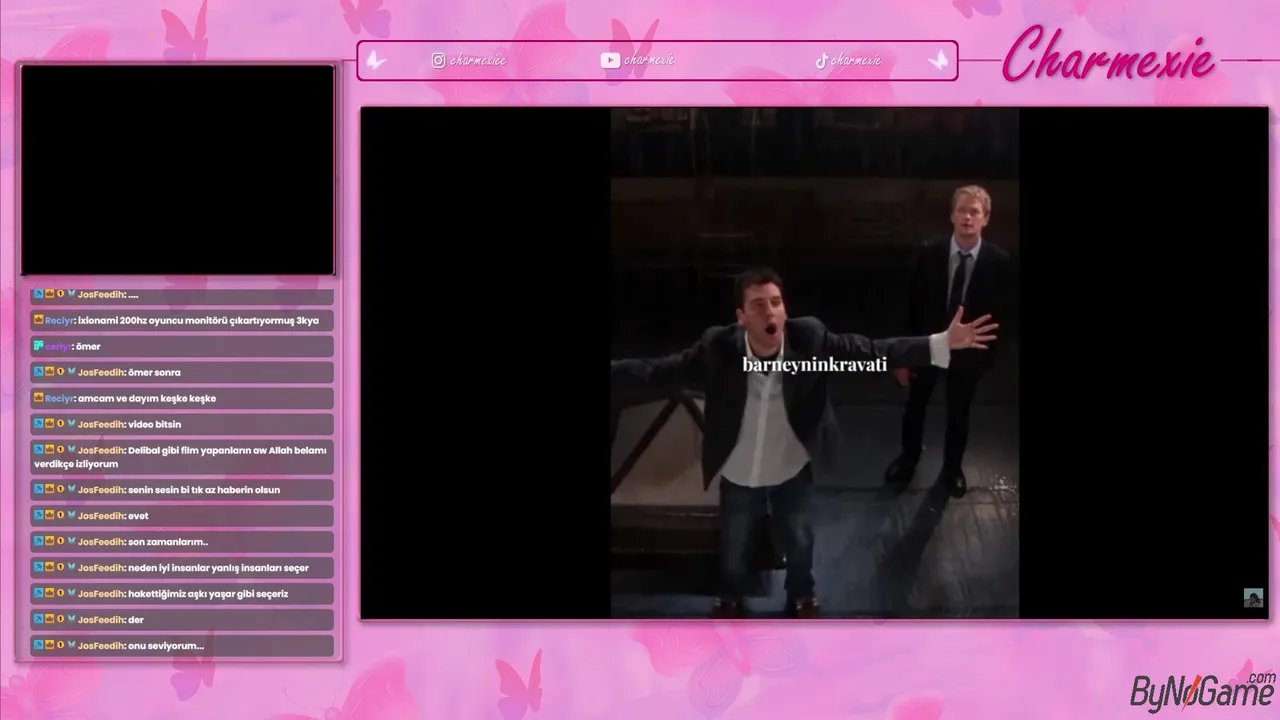Select the message 'neden iyi insanlar yanlış insanları seçer'
This screenshot has height=720, width=1280.
click(x=182, y=568)
